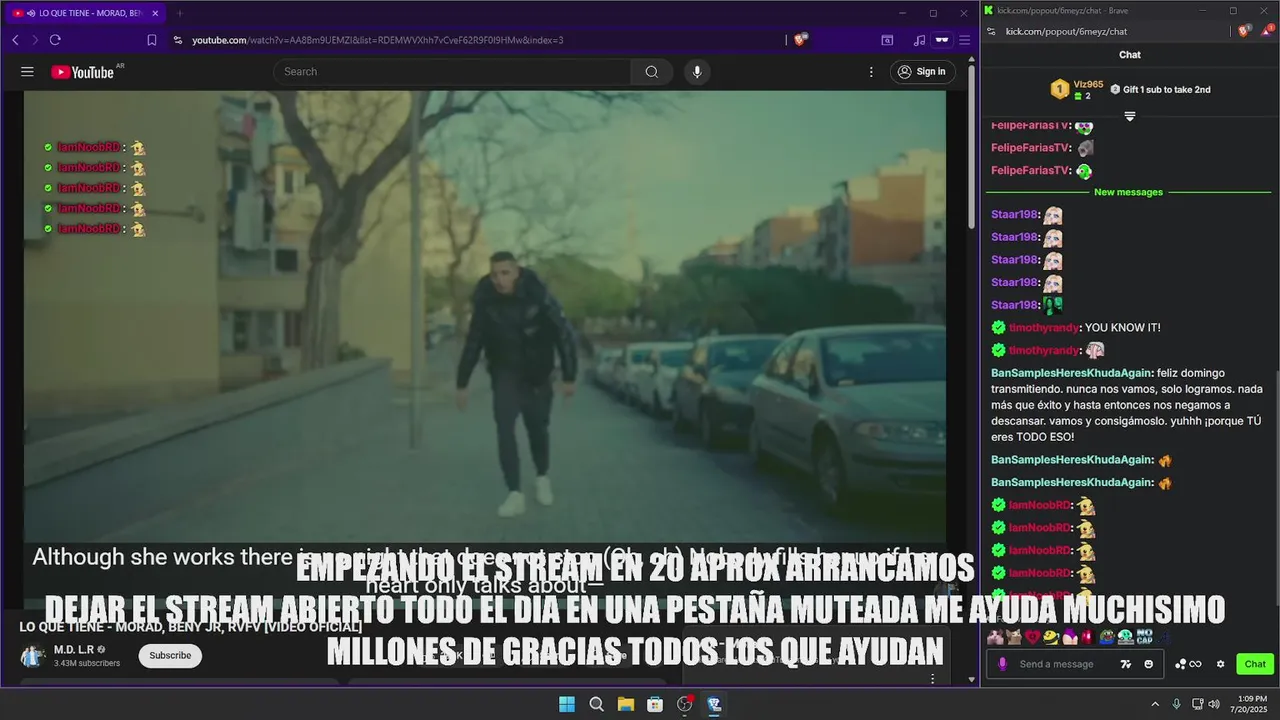The width and height of the screenshot is (1280, 720).
Task: Open Windows Start menu
Action: (x=567, y=704)
